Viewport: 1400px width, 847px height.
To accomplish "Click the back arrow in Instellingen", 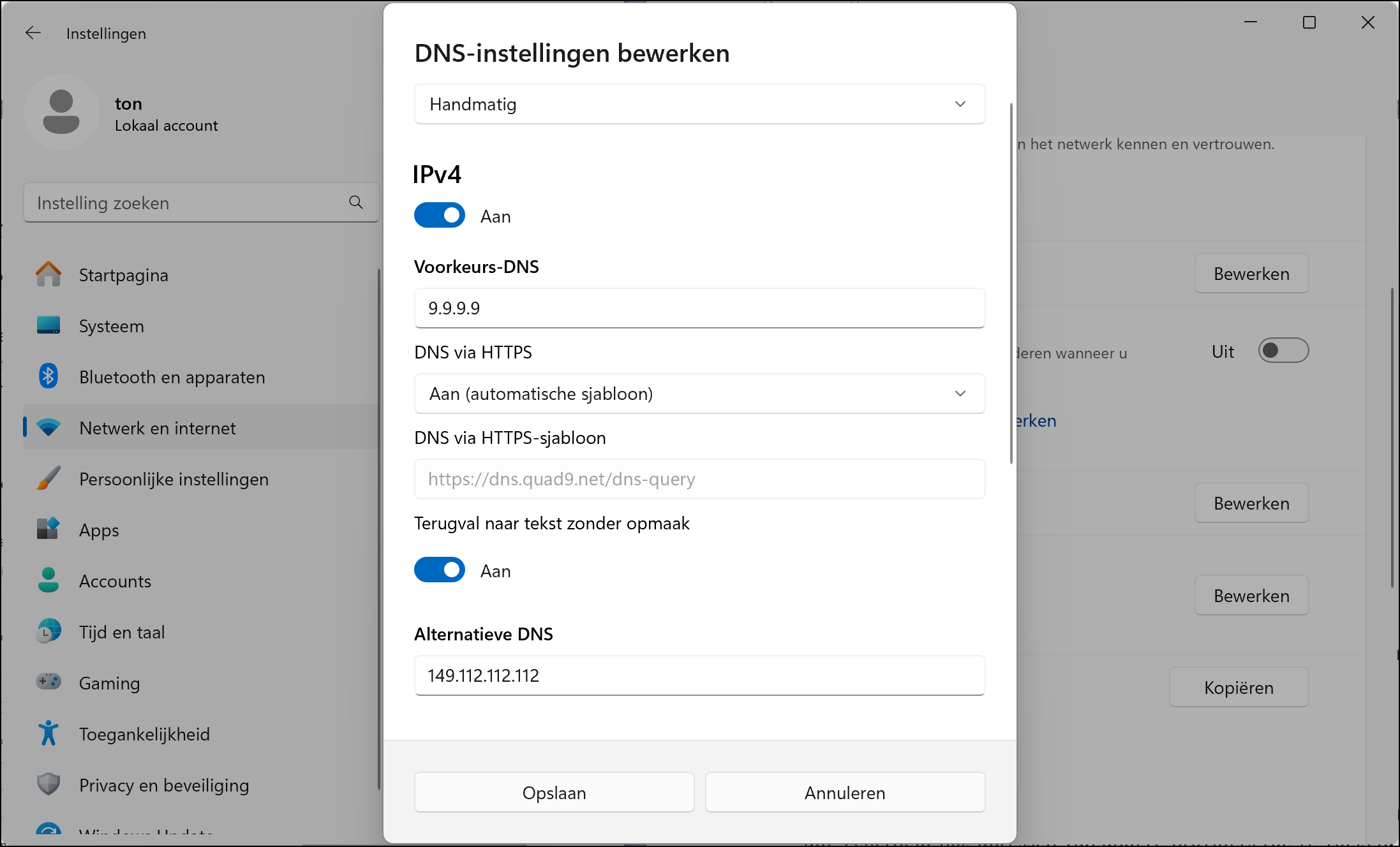I will tap(33, 33).
